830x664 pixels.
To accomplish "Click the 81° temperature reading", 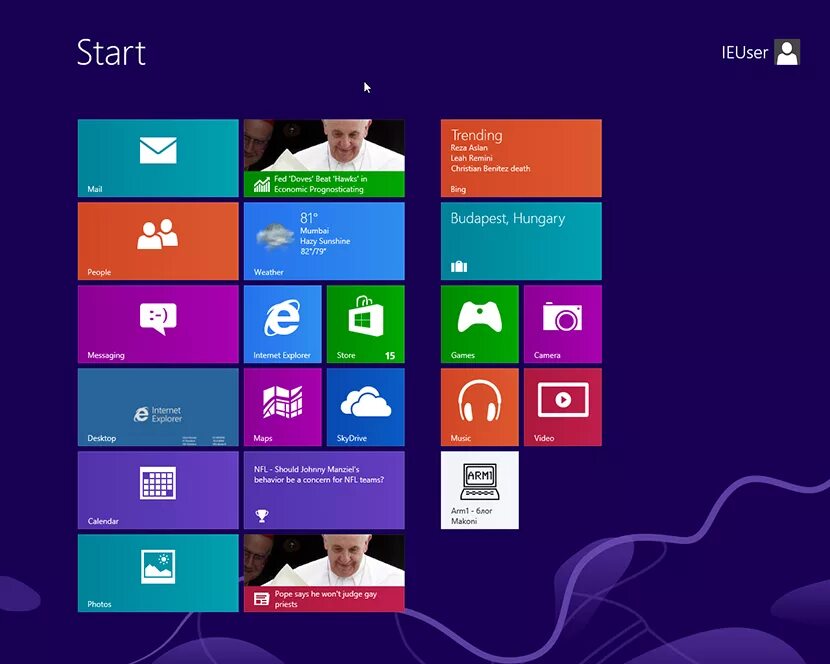I will [x=309, y=218].
